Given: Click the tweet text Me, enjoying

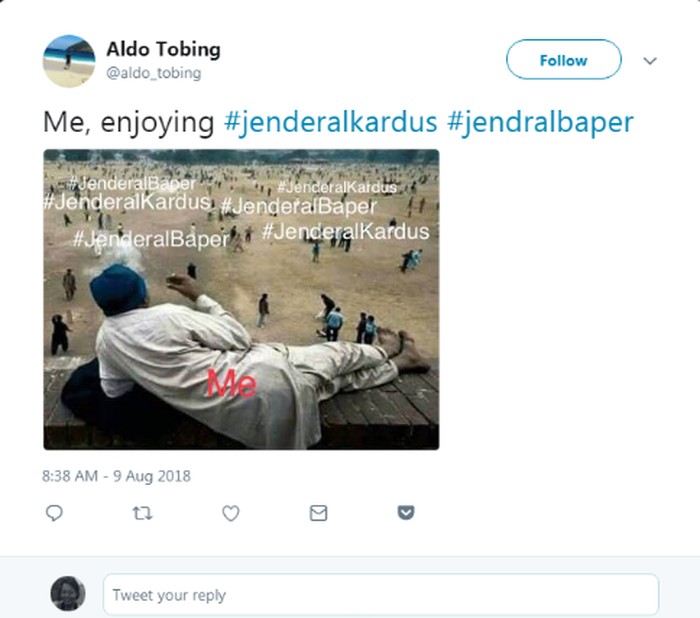Looking at the screenshot, I should [x=129, y=122].
